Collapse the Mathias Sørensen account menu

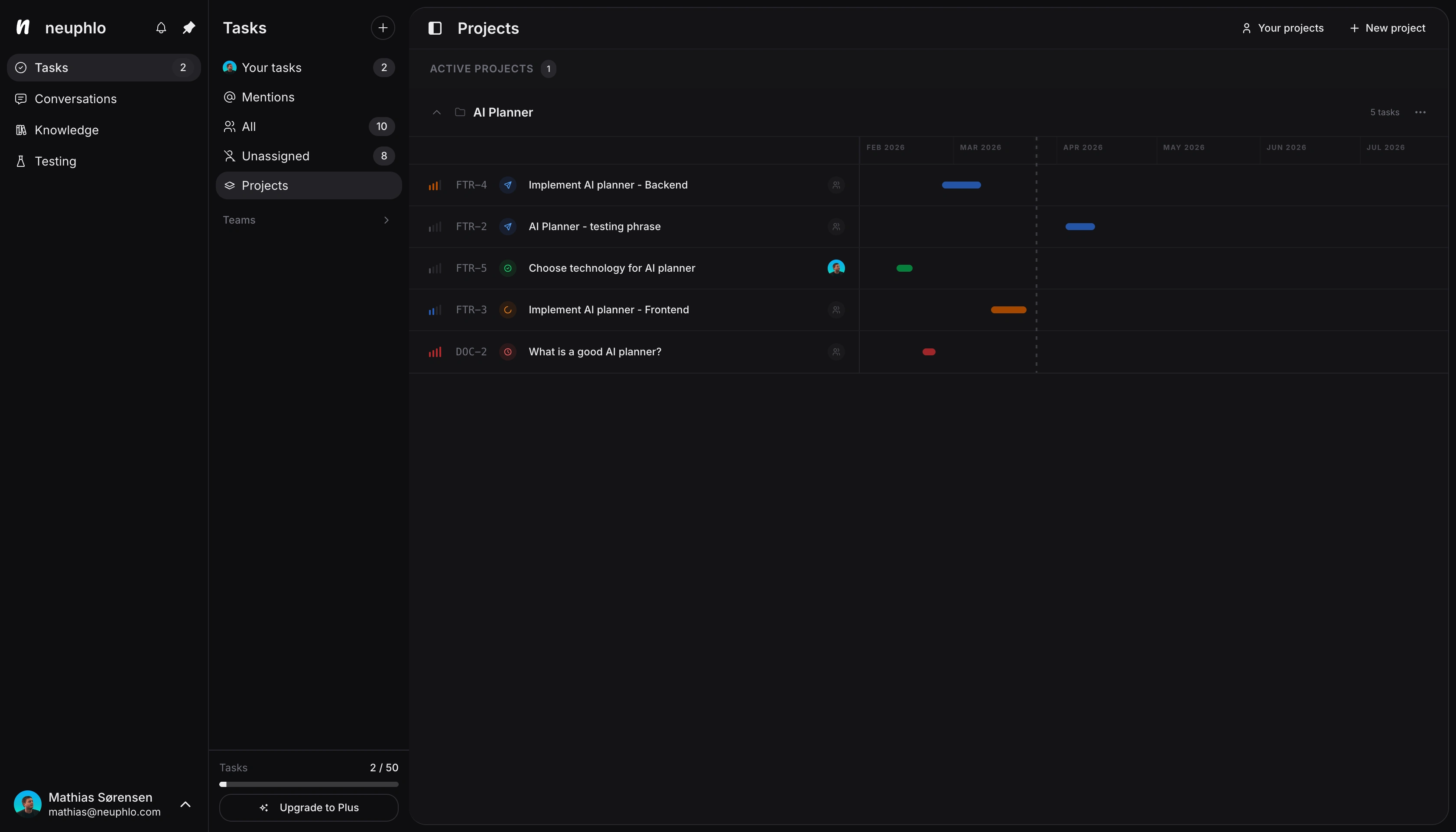[185, 804]
